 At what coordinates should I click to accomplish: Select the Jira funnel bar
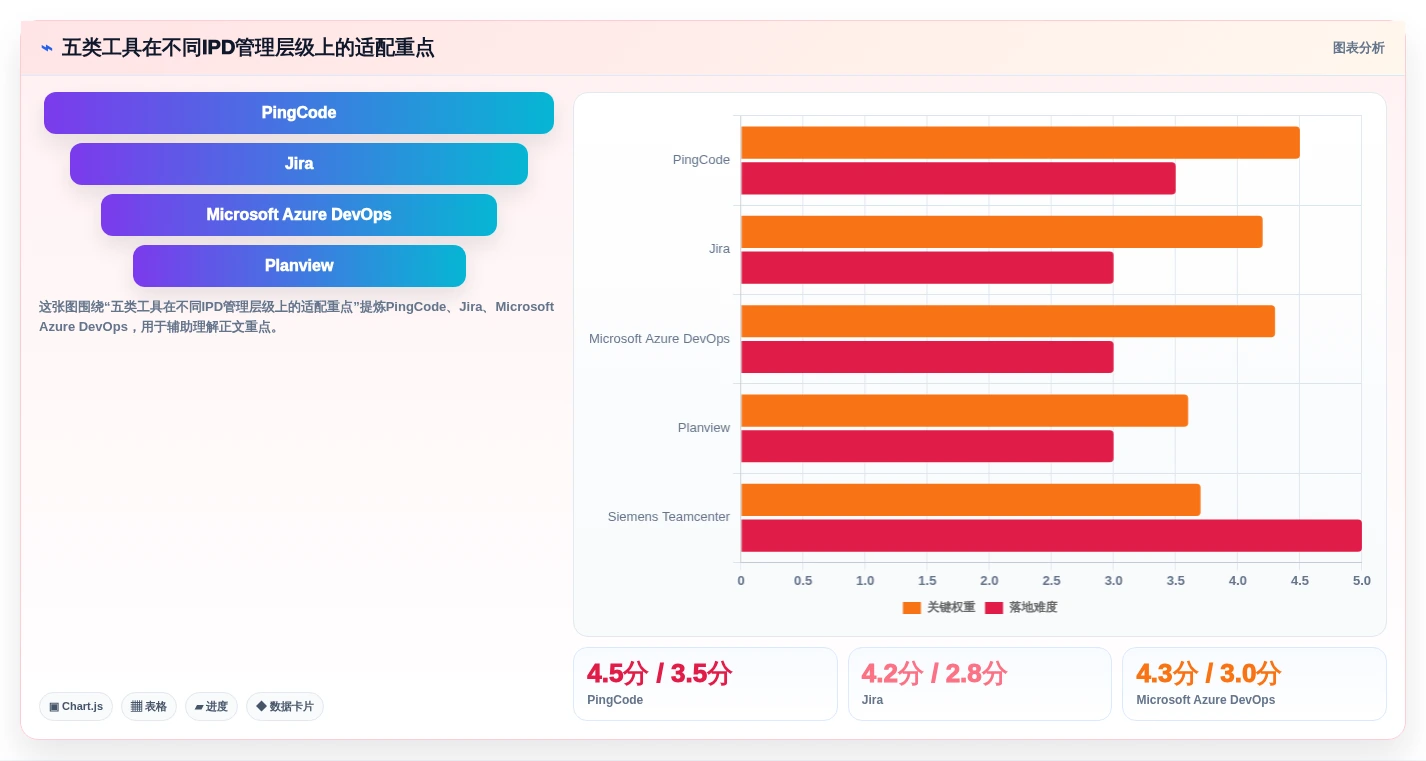pyautogui.click(x=299, y=164)
